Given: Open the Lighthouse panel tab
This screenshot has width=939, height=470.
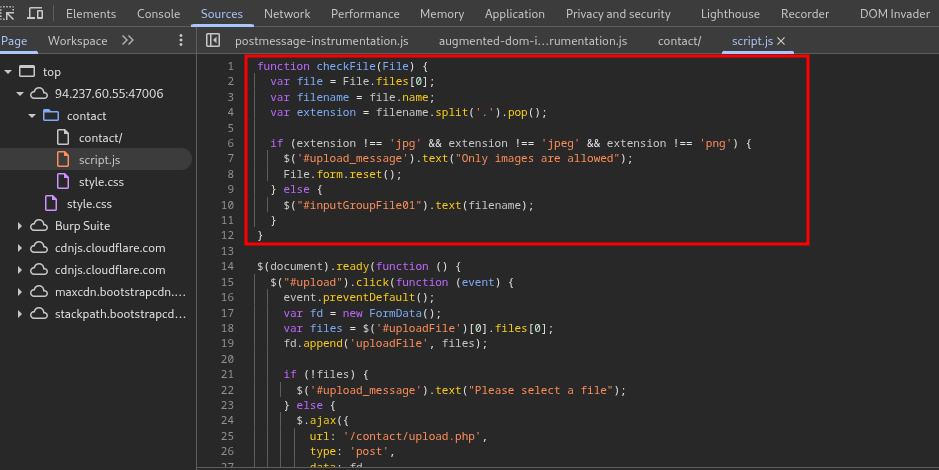Looking at the screenshot, I should [x=729, y=14].
